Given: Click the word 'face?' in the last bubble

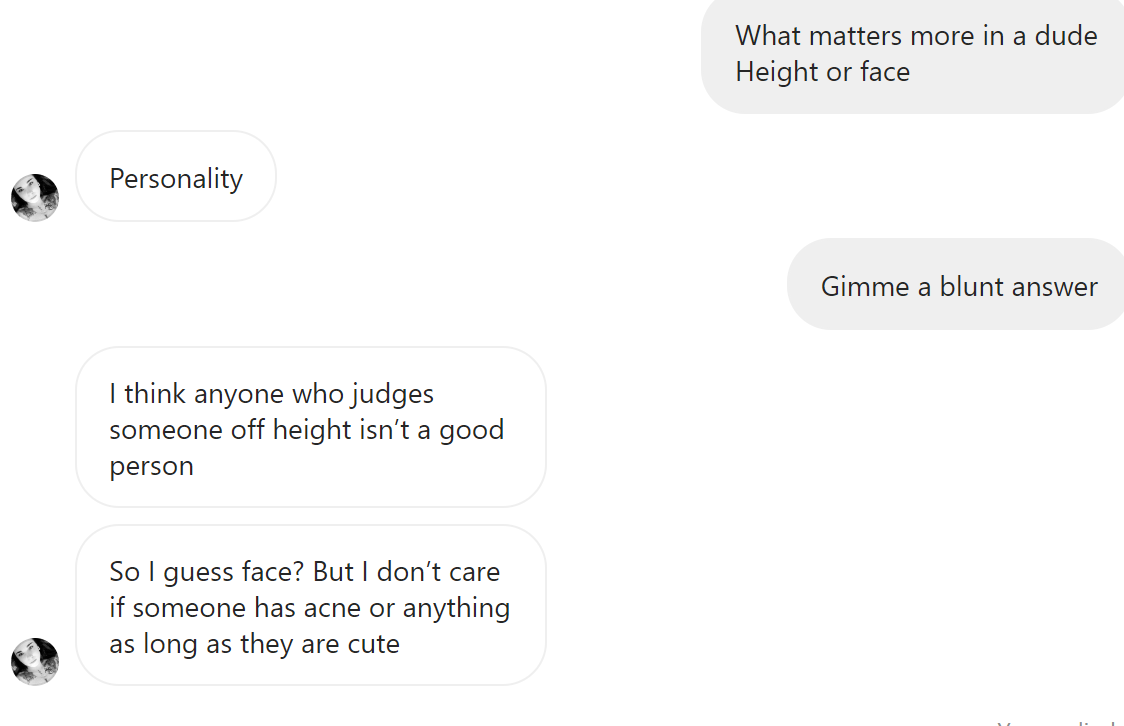Looking at the screenshot, I should (x=274, y=572).
